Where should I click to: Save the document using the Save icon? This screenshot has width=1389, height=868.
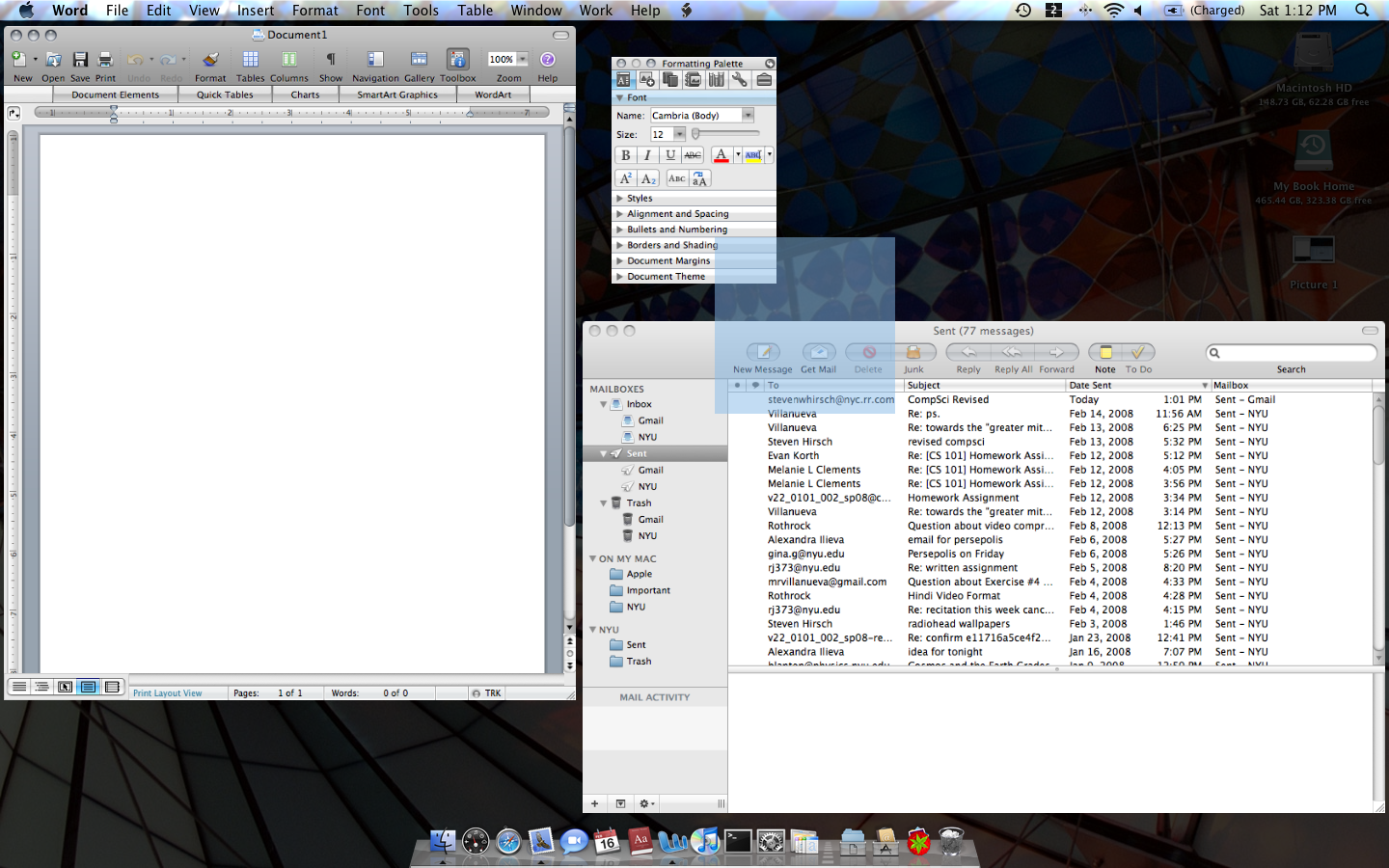pyautogui.click(x=80, y=60)
